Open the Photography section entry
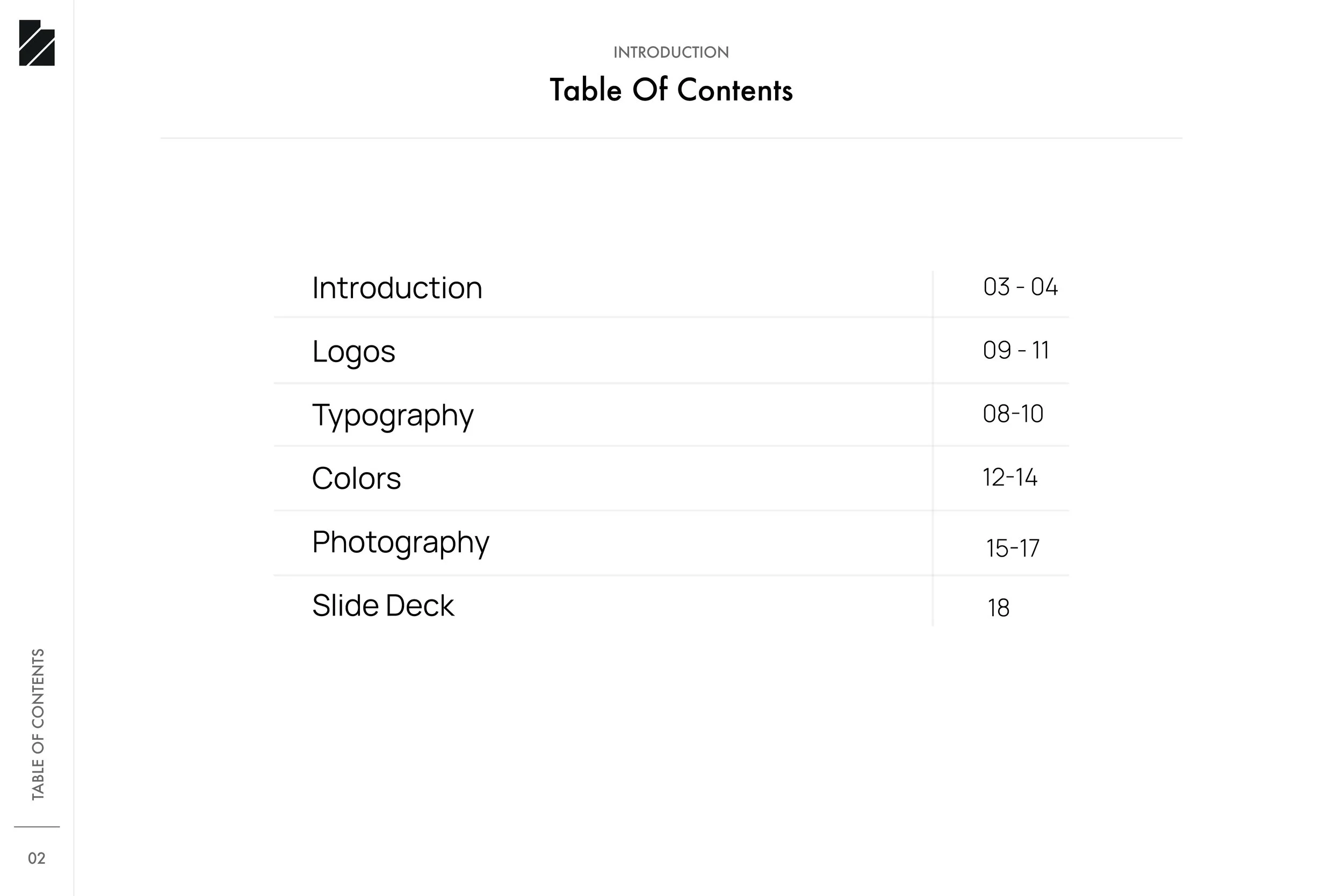The image size is (1343, 896). tap(401, 543)
